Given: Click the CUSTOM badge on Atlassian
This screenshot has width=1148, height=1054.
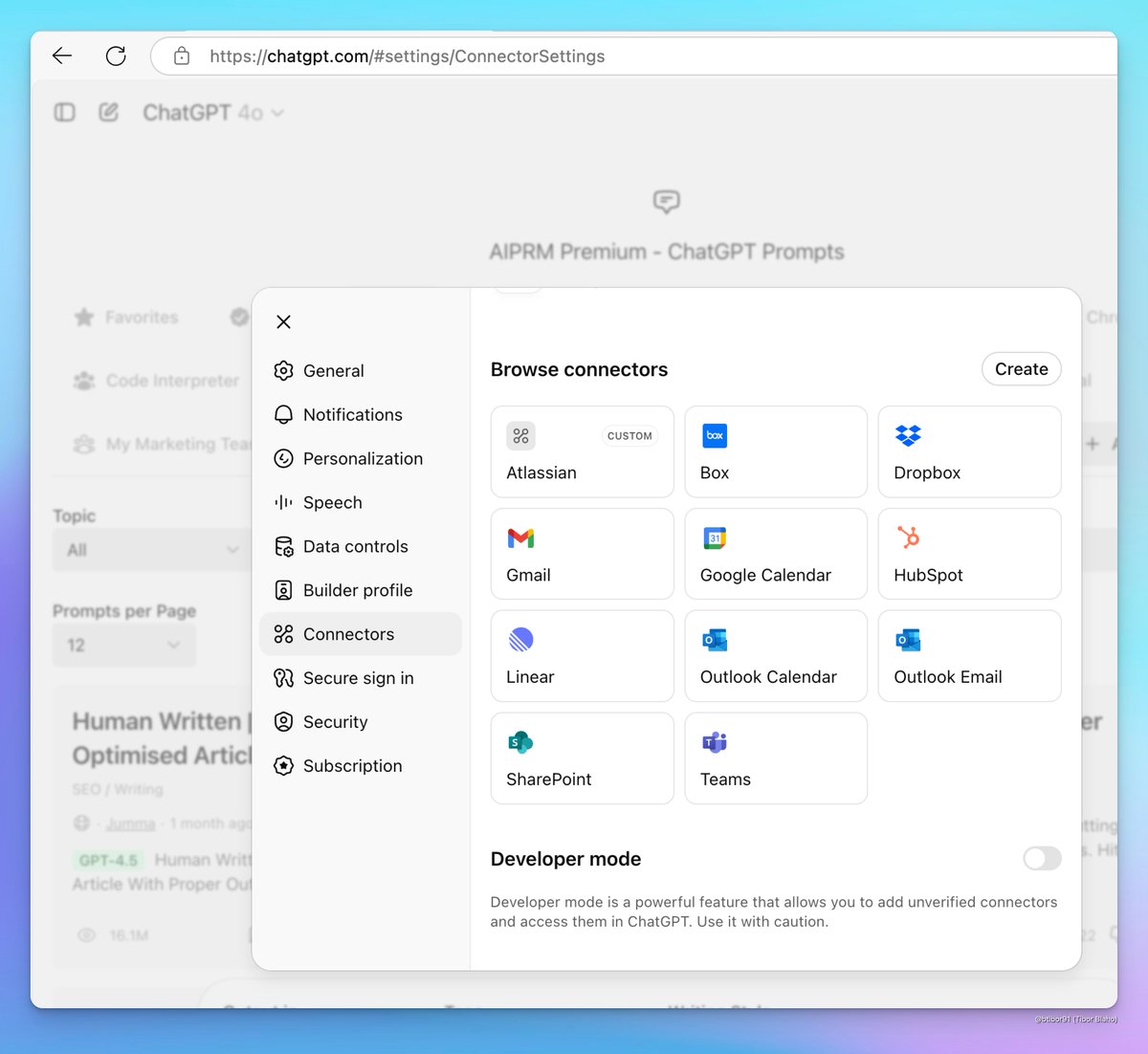Looking at the screenshot, I should (x=629, y=436).
